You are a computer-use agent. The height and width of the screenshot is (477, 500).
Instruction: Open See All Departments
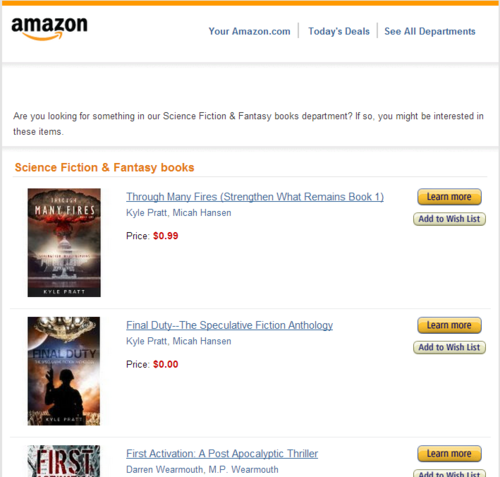430,31
